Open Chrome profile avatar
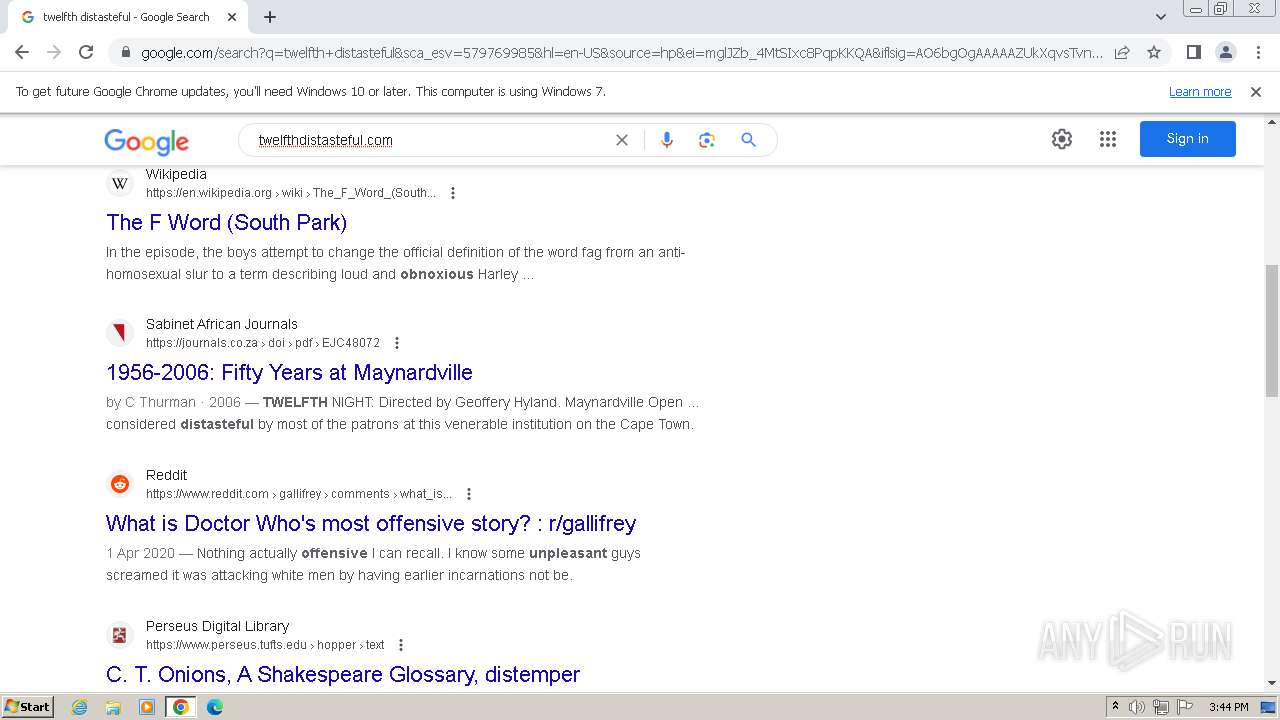 (x=1225, y=52)
